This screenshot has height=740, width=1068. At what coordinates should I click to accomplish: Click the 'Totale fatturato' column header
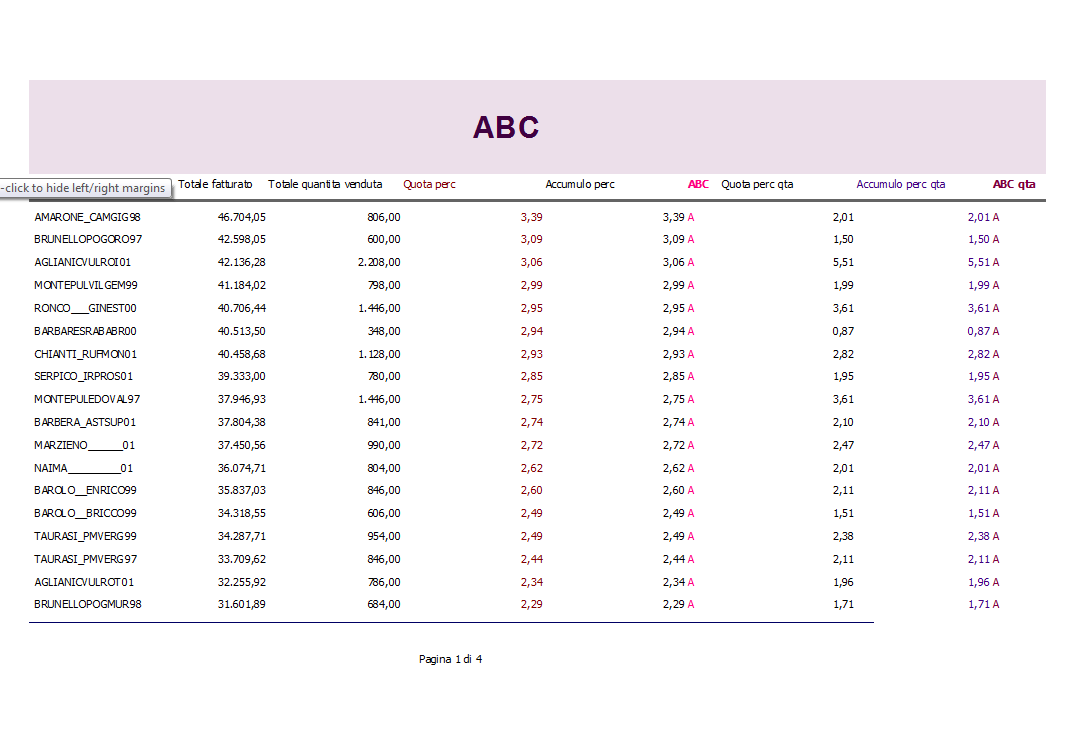click(215, 184)
